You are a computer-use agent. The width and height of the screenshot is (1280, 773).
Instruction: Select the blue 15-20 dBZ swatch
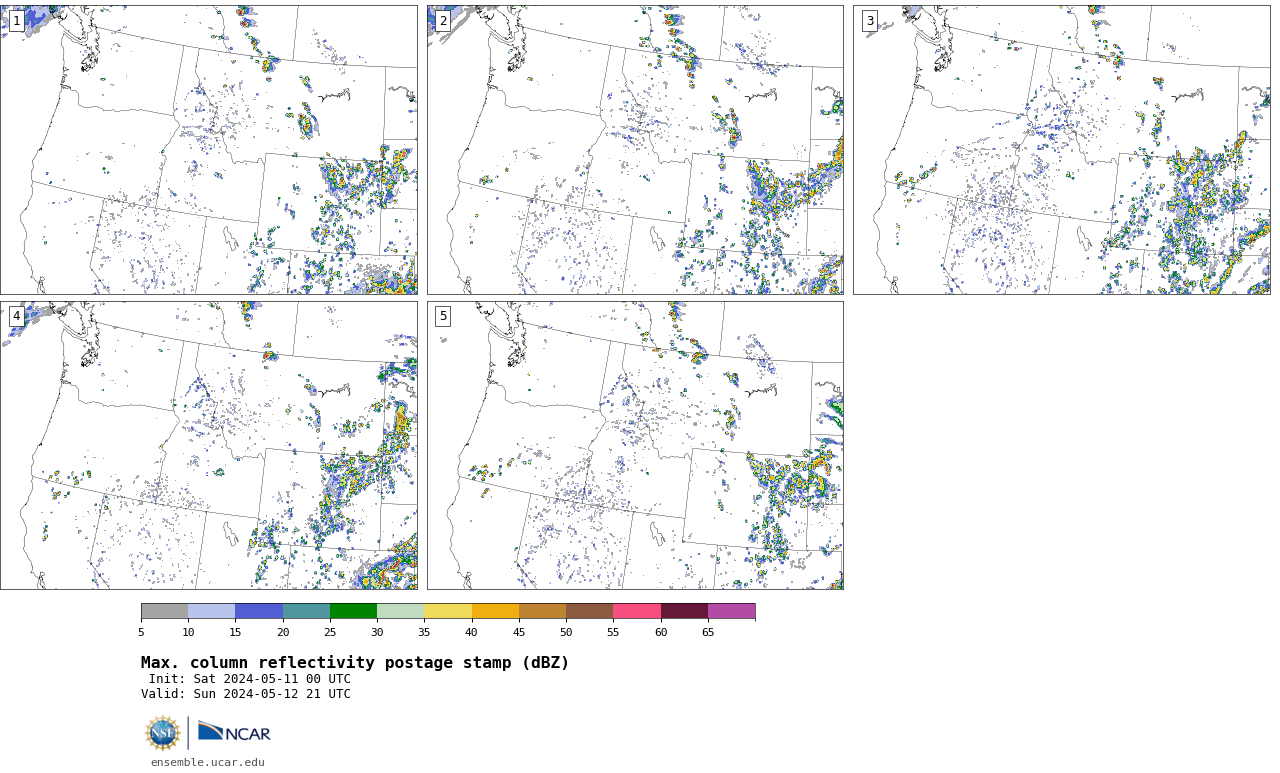click(259, 611)
